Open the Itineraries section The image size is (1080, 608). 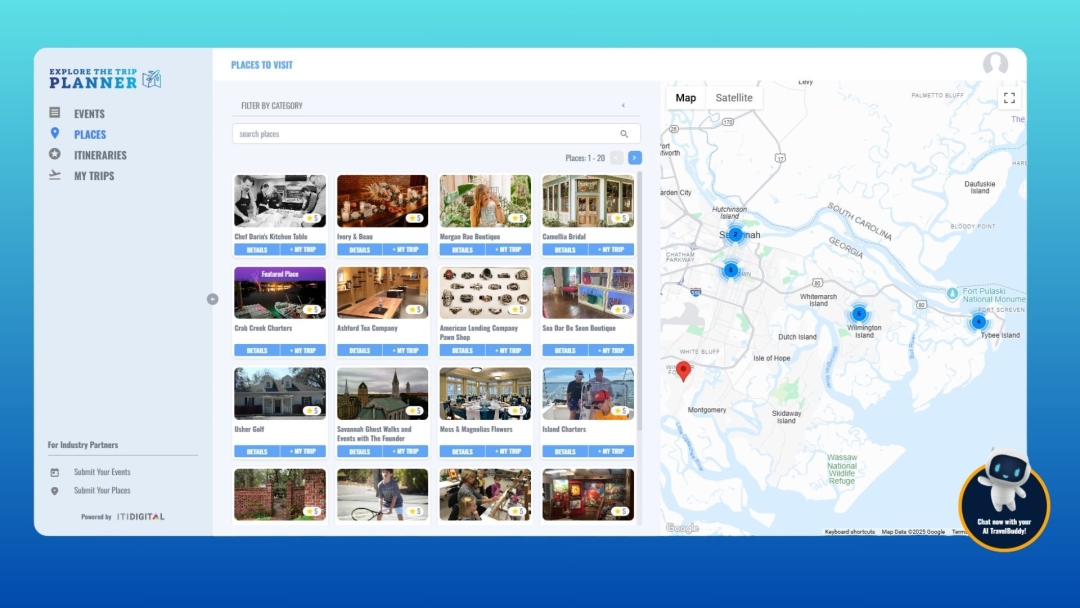click(x=100, y=155)
